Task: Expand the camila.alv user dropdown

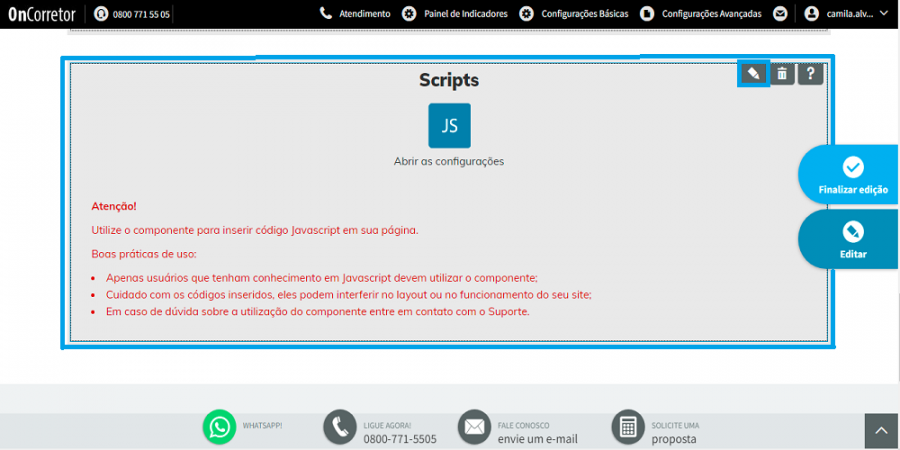Action: click(847, 14)
